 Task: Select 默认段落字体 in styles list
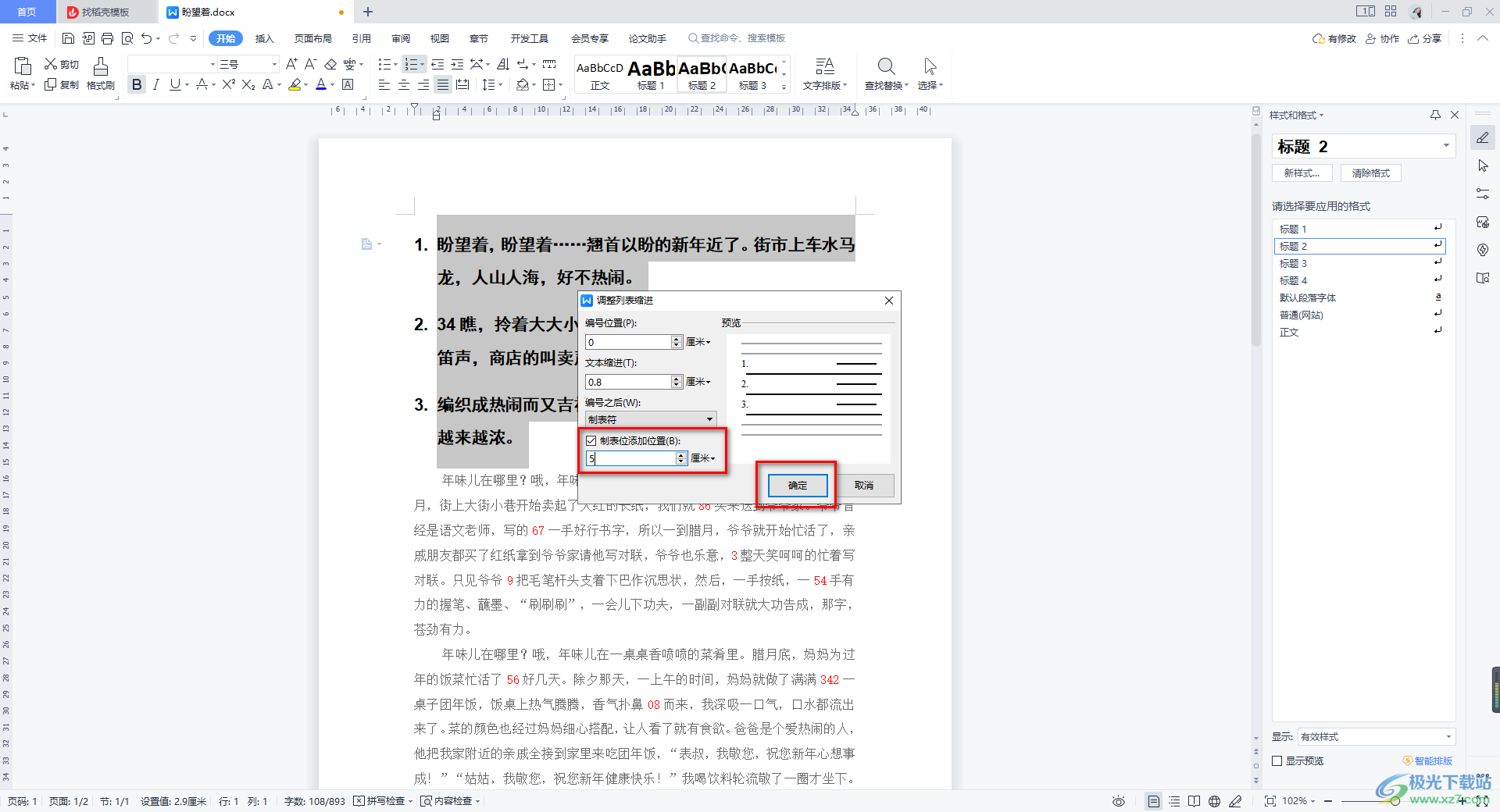click(1359, 297)
